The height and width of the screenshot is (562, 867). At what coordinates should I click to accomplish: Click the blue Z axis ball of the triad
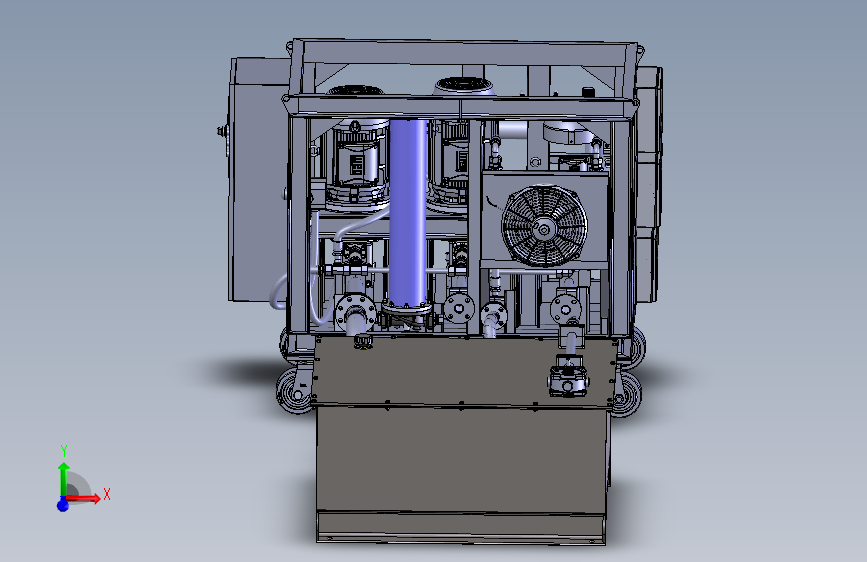[x=63, y=504]
